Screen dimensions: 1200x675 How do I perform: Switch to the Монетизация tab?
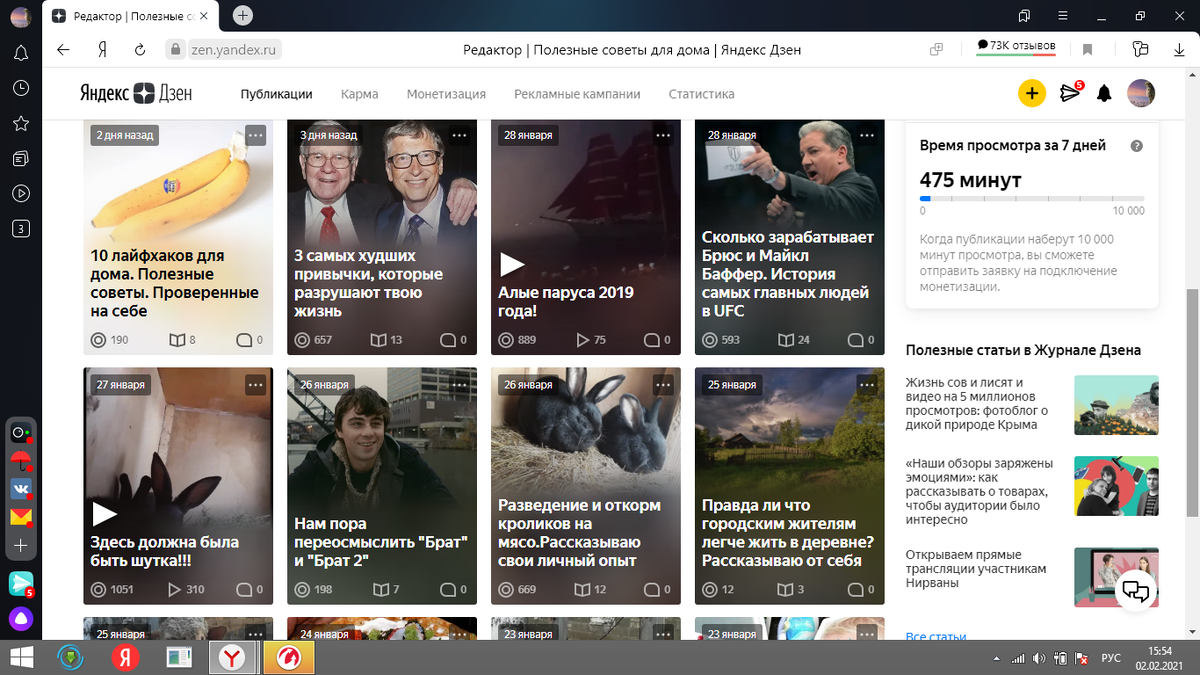point(446,94)
